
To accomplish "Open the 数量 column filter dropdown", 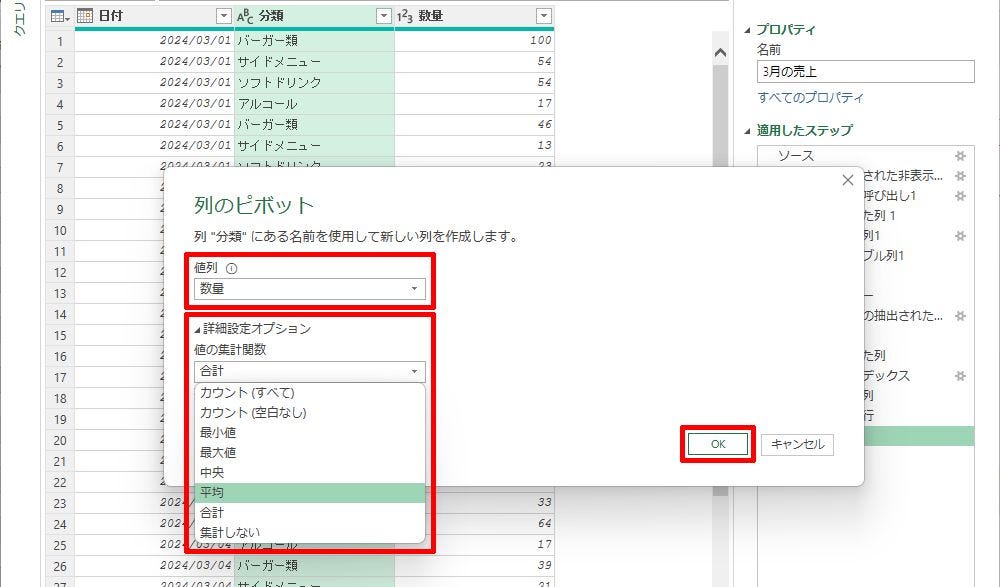I will (543, 16).
